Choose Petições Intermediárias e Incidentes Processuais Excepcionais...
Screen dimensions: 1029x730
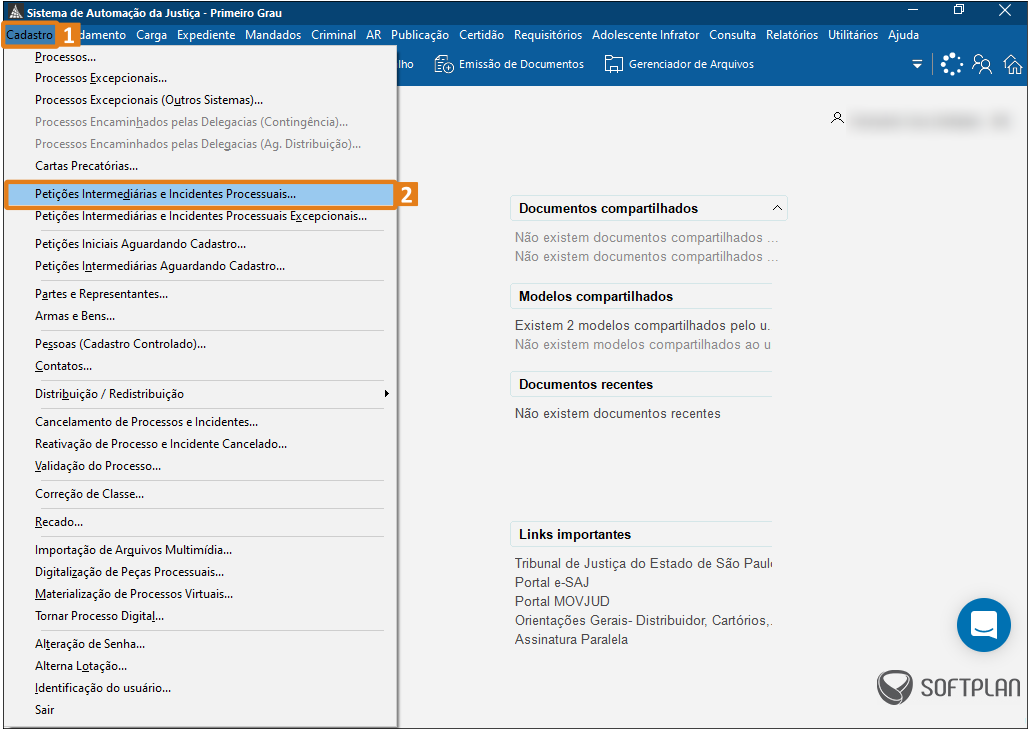tap(201, 216)
